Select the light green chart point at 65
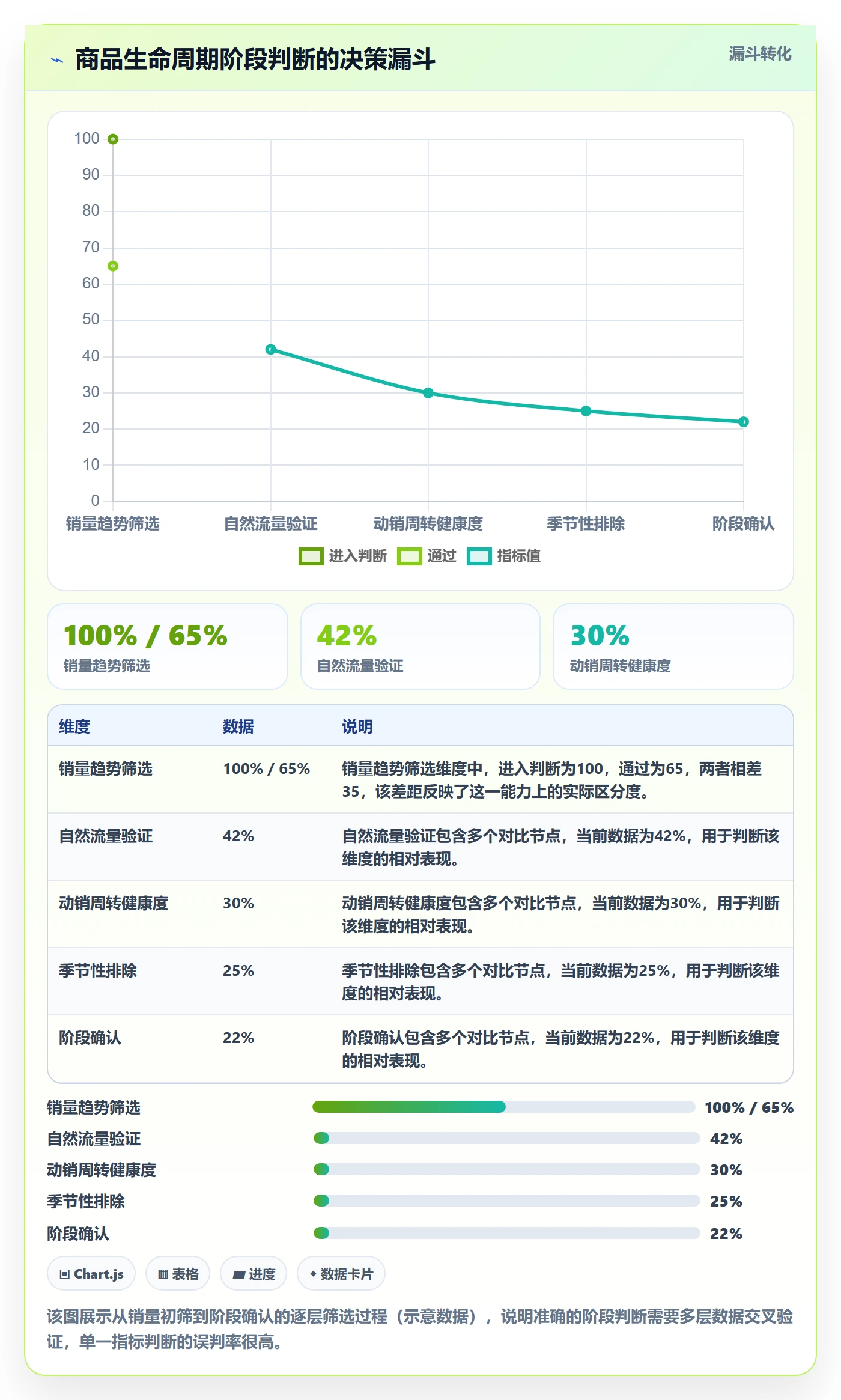 coord(113,266)
